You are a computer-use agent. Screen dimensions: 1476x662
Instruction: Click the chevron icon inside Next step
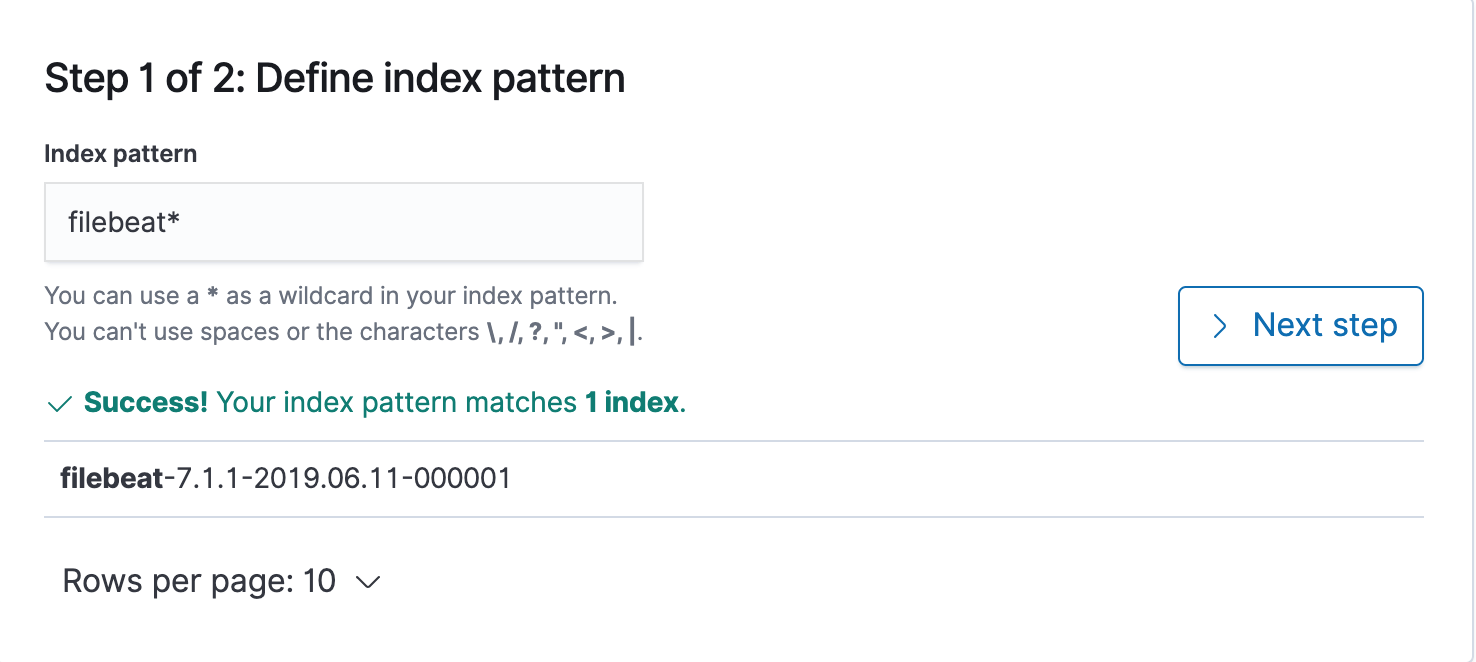click(1219, 326)
